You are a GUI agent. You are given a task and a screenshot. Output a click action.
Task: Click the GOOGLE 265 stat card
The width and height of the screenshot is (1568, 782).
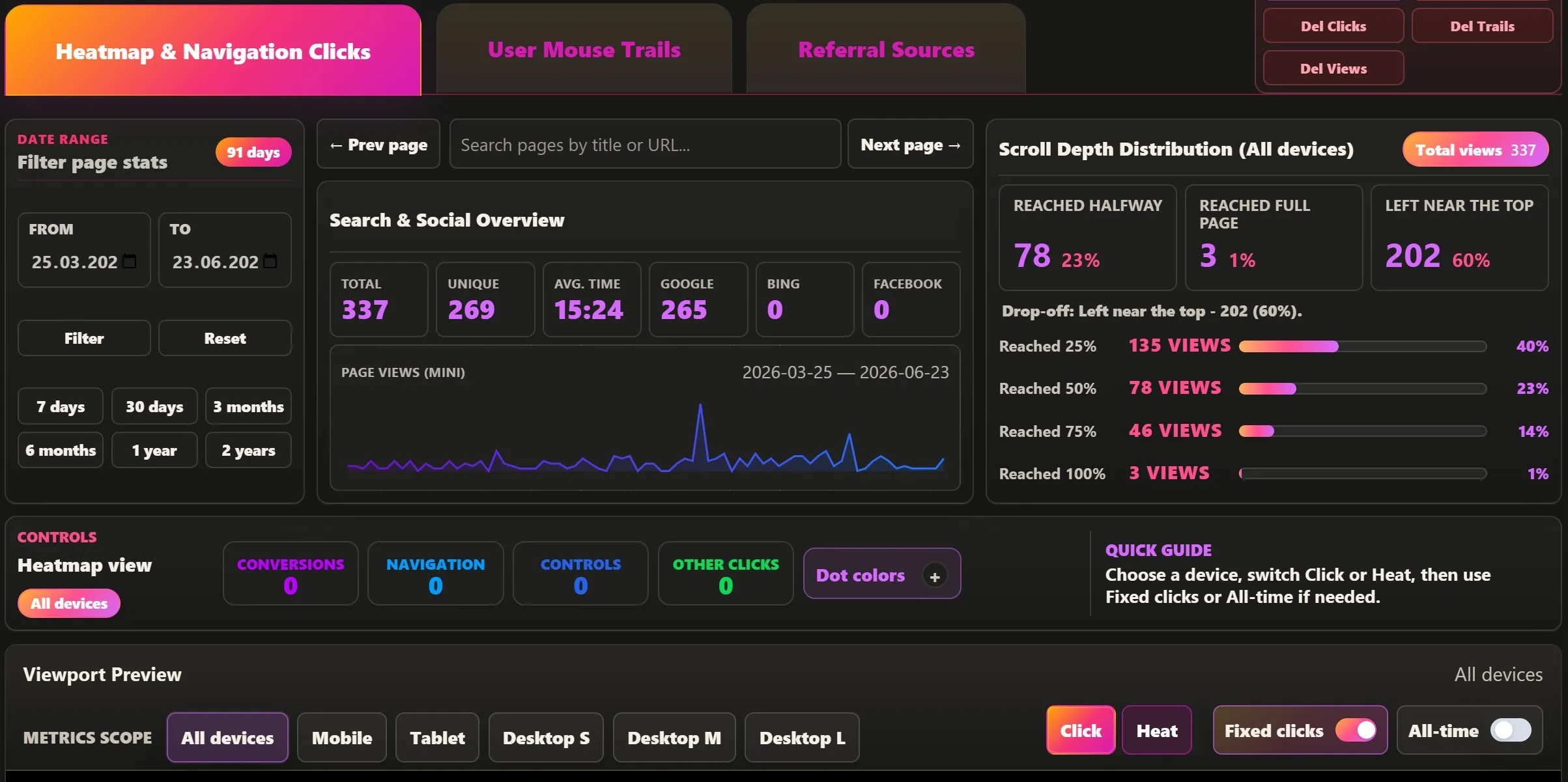698,300
